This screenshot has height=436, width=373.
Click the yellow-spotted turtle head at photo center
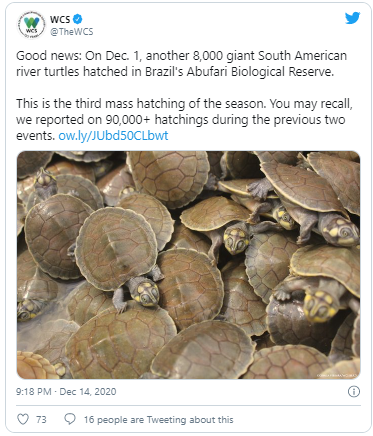point(236,239)
